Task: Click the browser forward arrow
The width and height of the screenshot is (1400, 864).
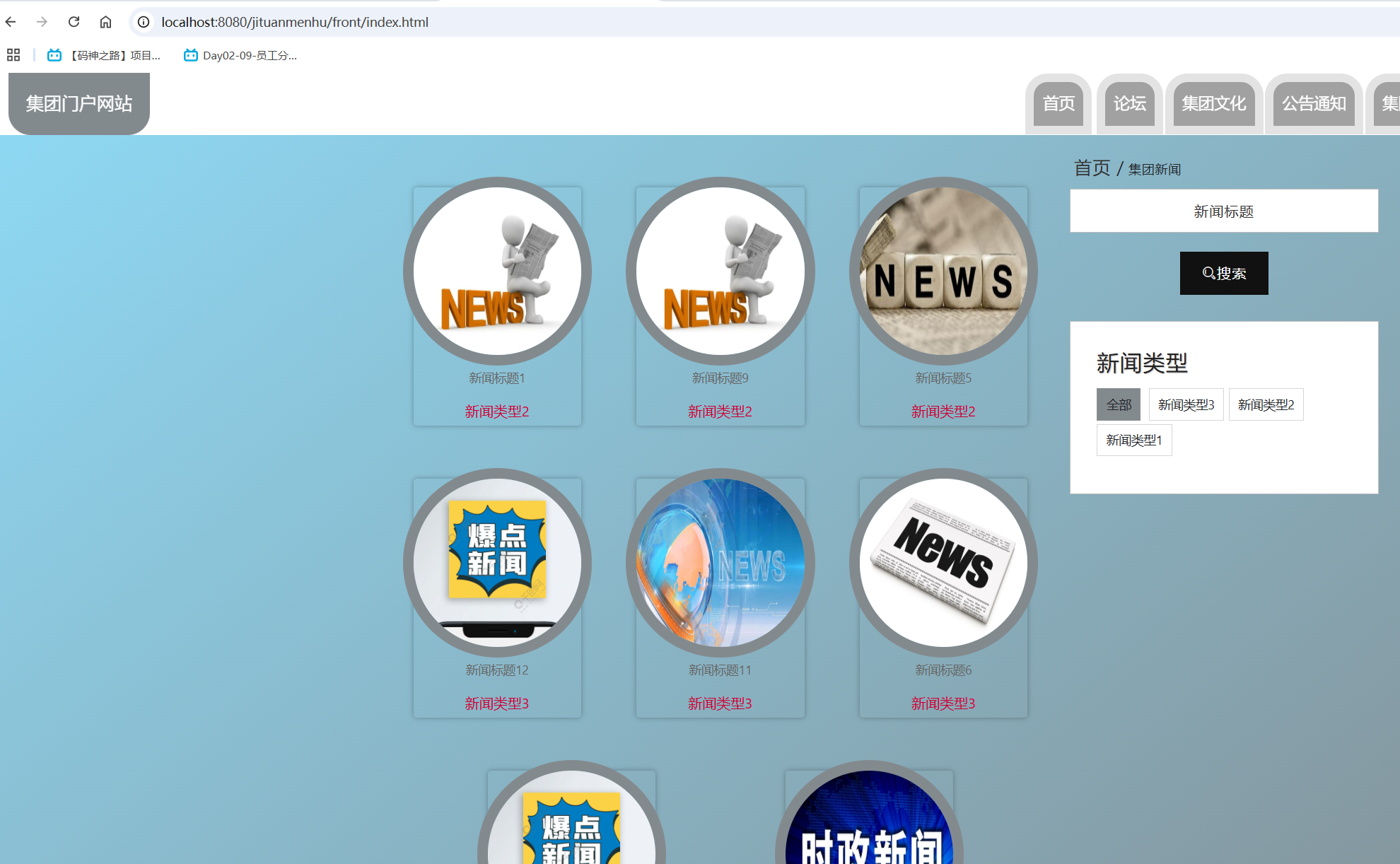Action: 42,22
